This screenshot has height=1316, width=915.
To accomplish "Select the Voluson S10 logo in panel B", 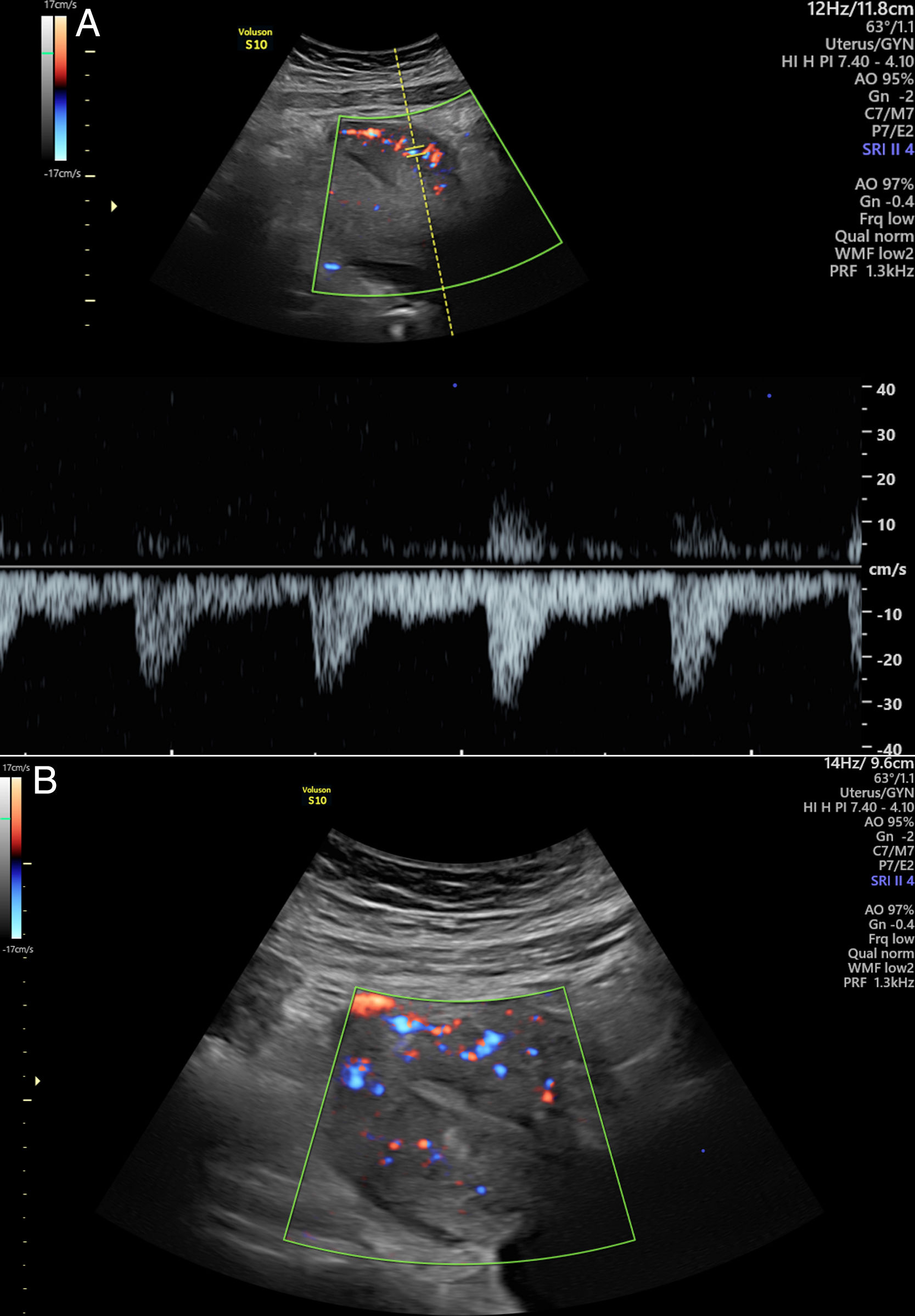I will (x=317, y=796).
